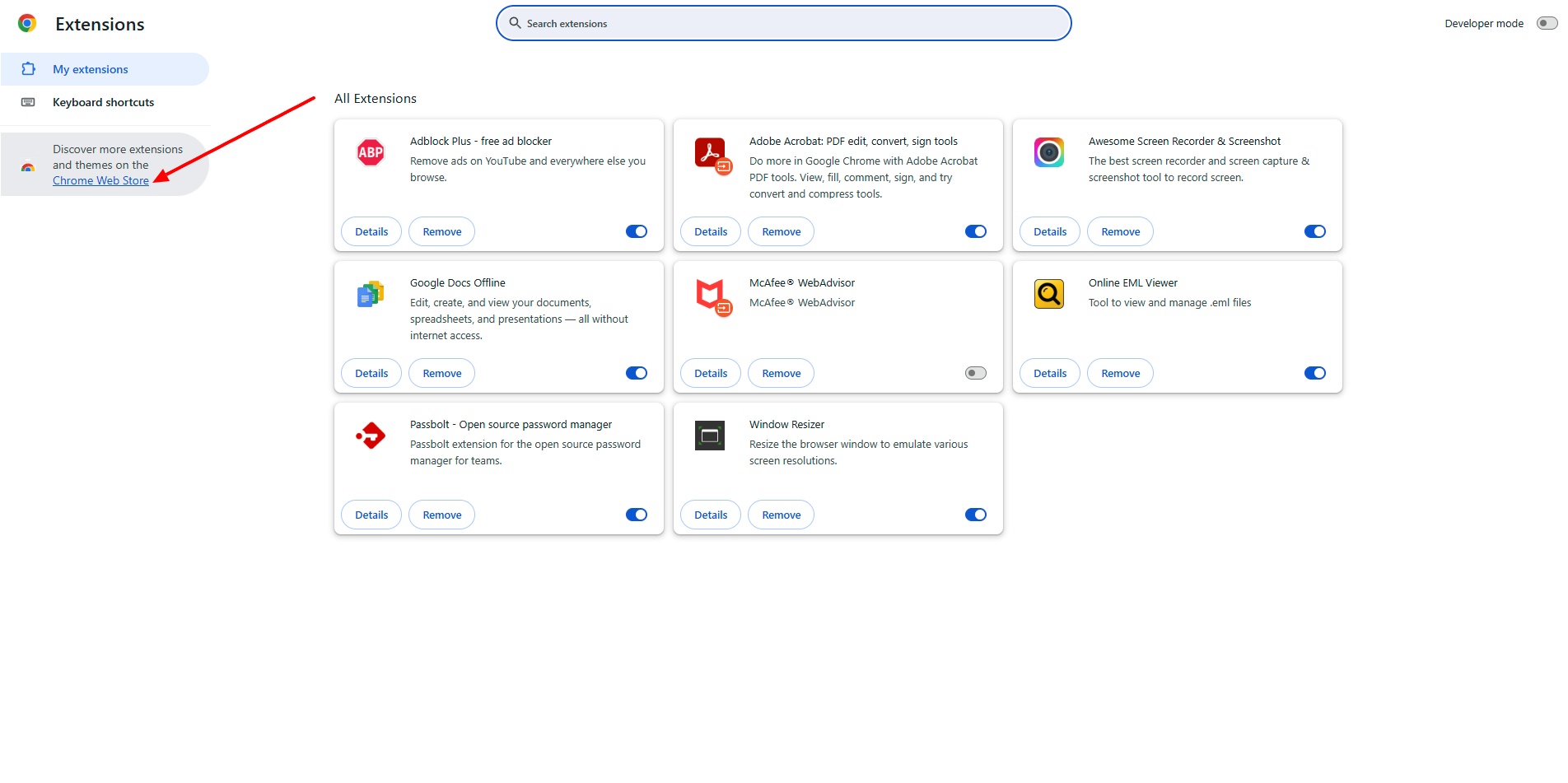Open My extensions section

click(91, 69)
